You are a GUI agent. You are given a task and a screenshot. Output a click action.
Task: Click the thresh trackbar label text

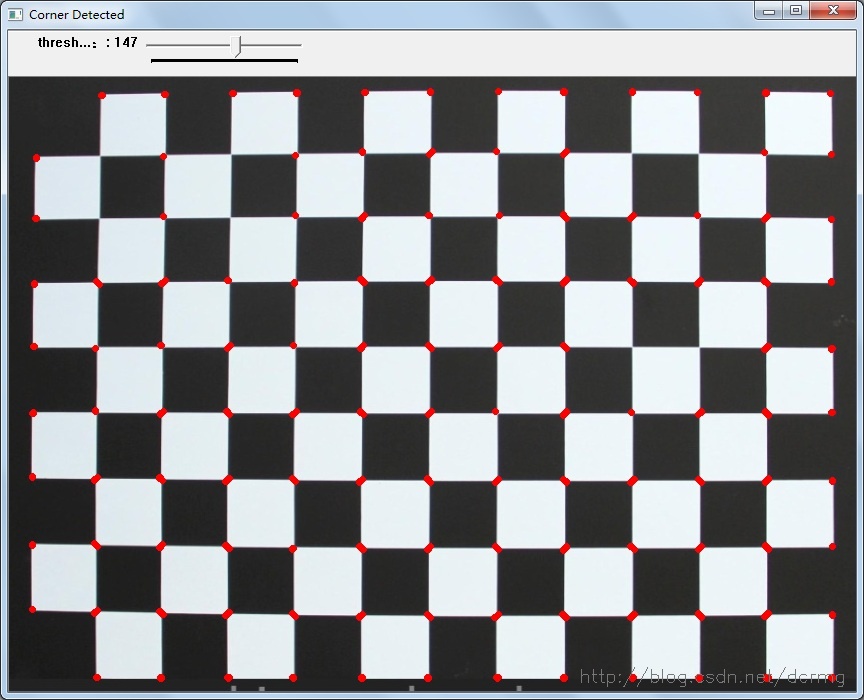88,42
